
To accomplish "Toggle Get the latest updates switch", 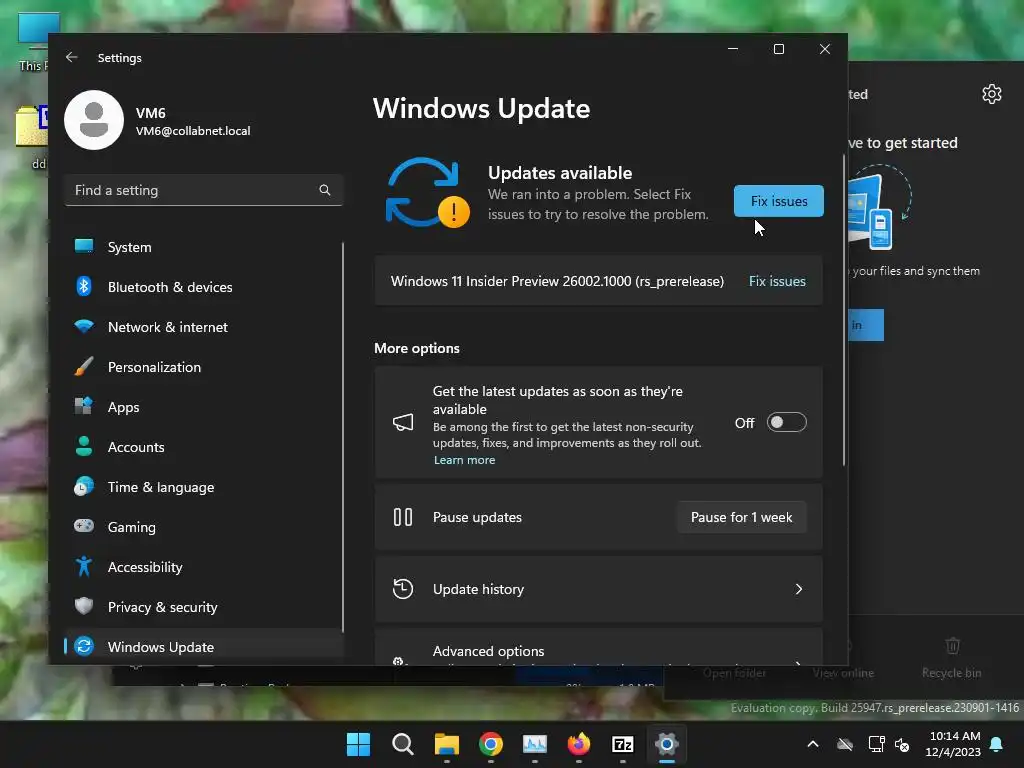I will [x=786, y=423].
